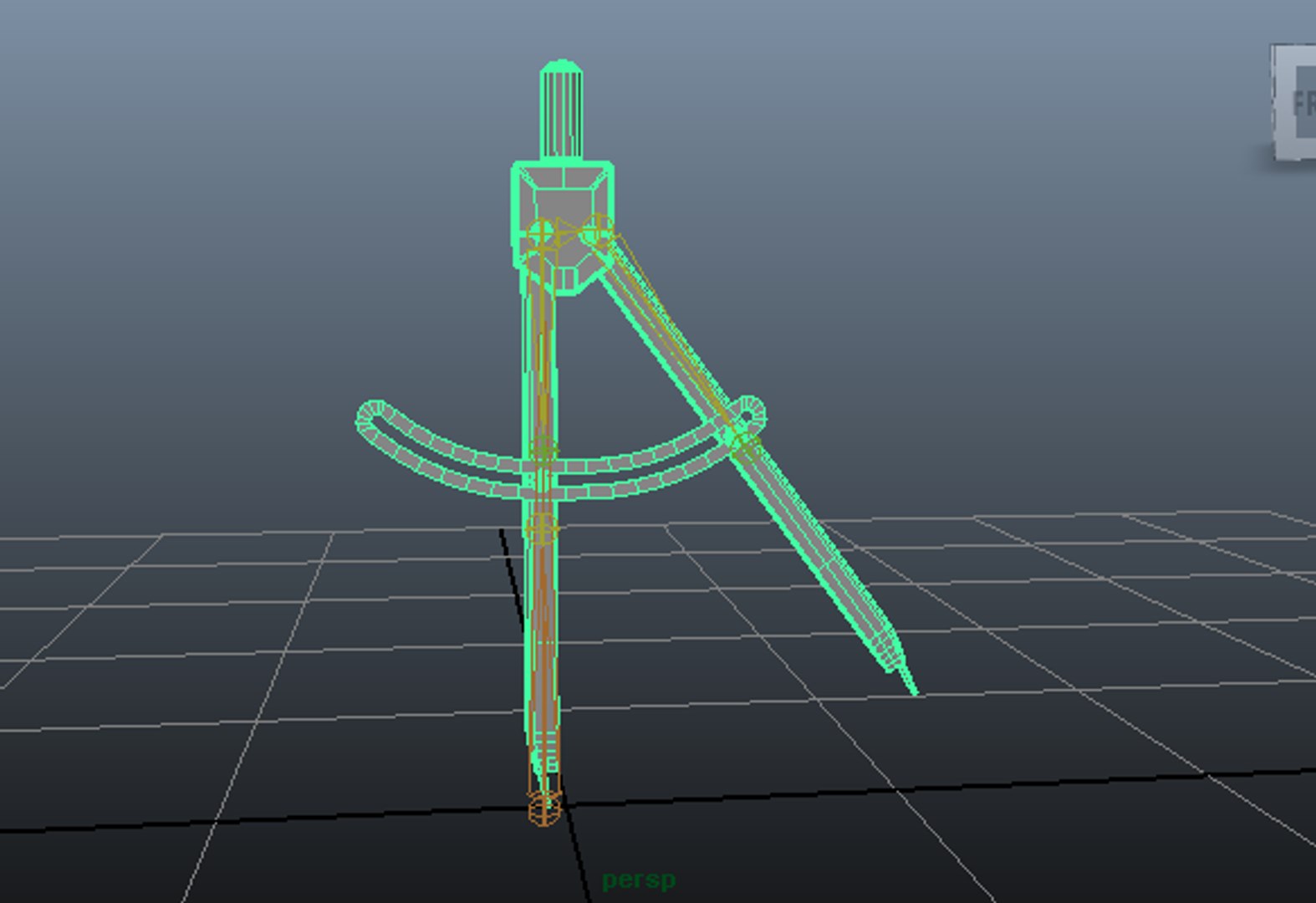Image resolution: width=1316 pixels, height=903 pixels.
Task: Select the pointed tip of angled leg
Action: coord(908,677)
